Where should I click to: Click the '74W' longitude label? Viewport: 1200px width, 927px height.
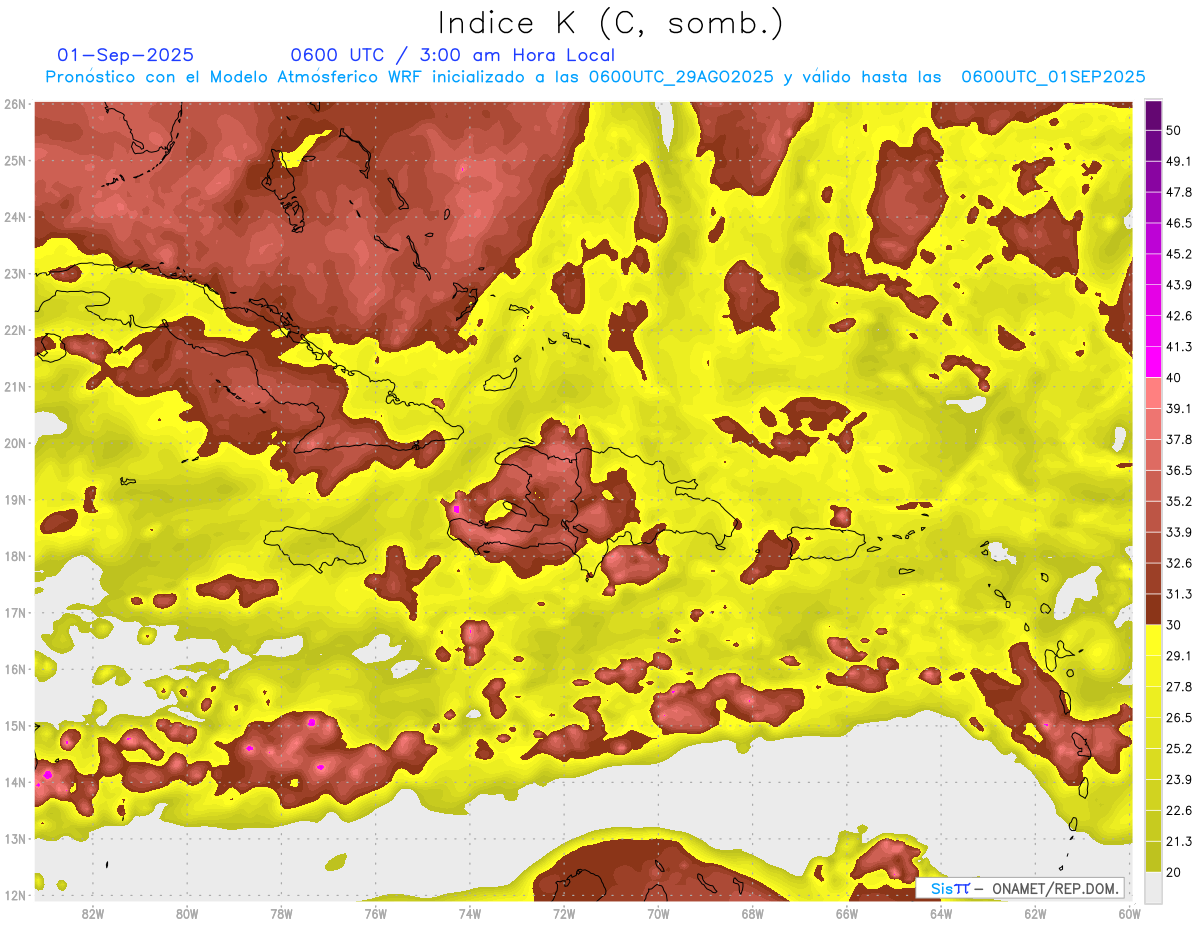[470, 914]
